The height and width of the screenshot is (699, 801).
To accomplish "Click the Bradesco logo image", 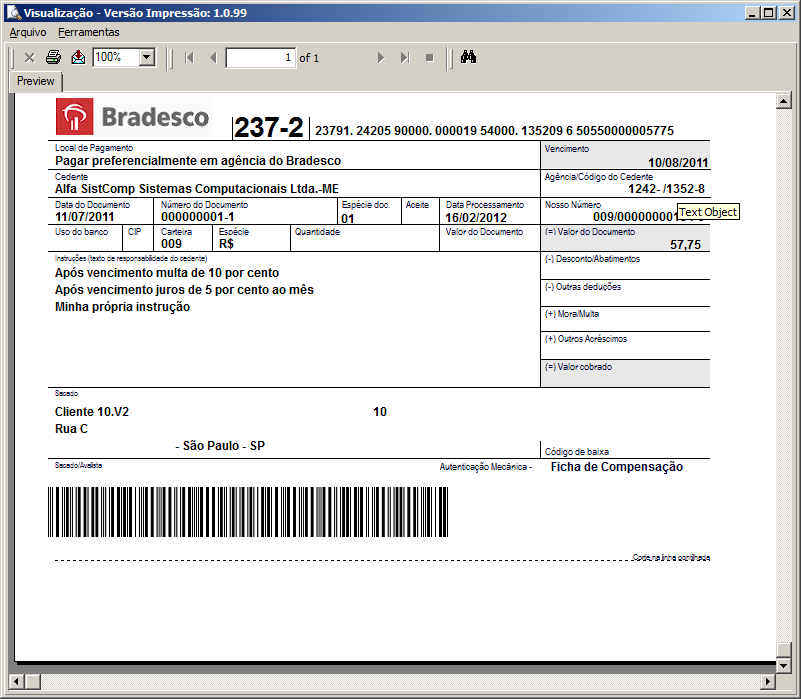I will pyautogui.click(x=133, y=116).
